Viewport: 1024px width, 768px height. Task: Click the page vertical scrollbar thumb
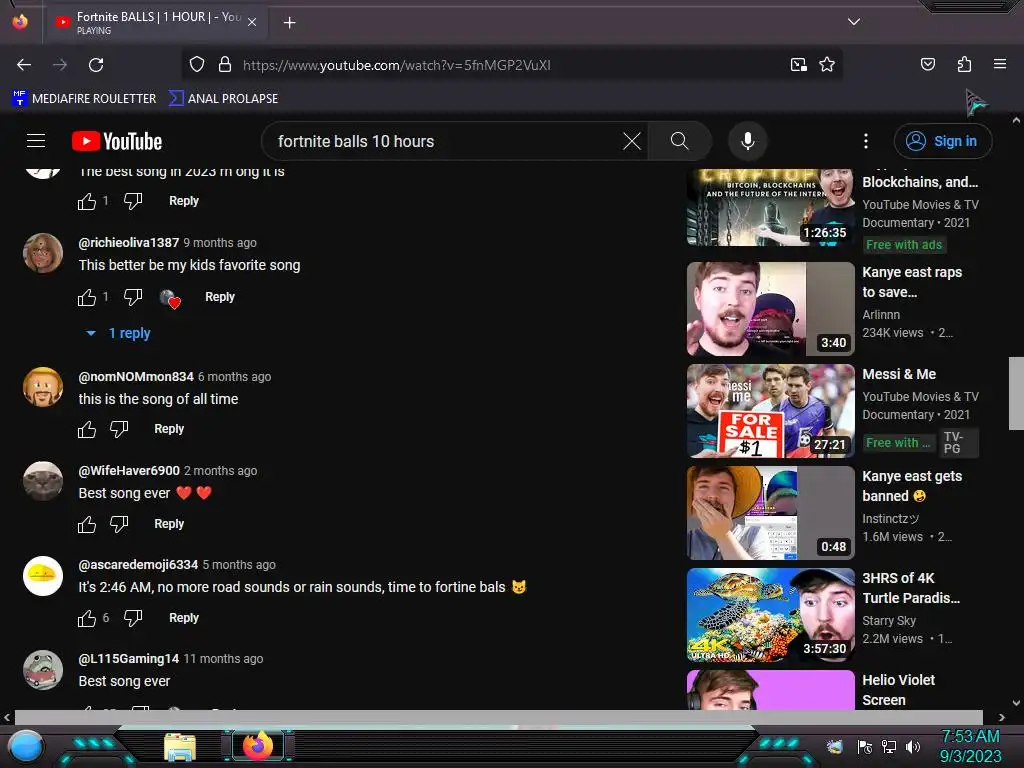point(1016,393)
